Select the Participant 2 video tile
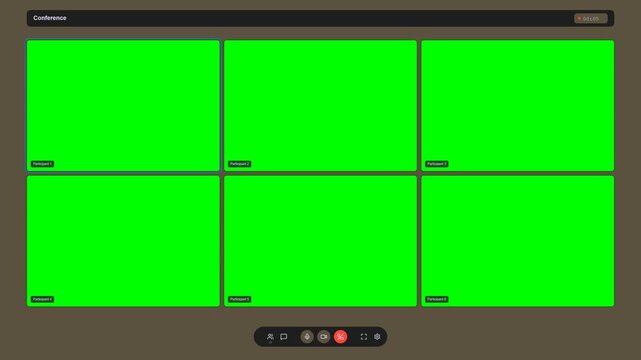641x360 pixels. point(320,105)
